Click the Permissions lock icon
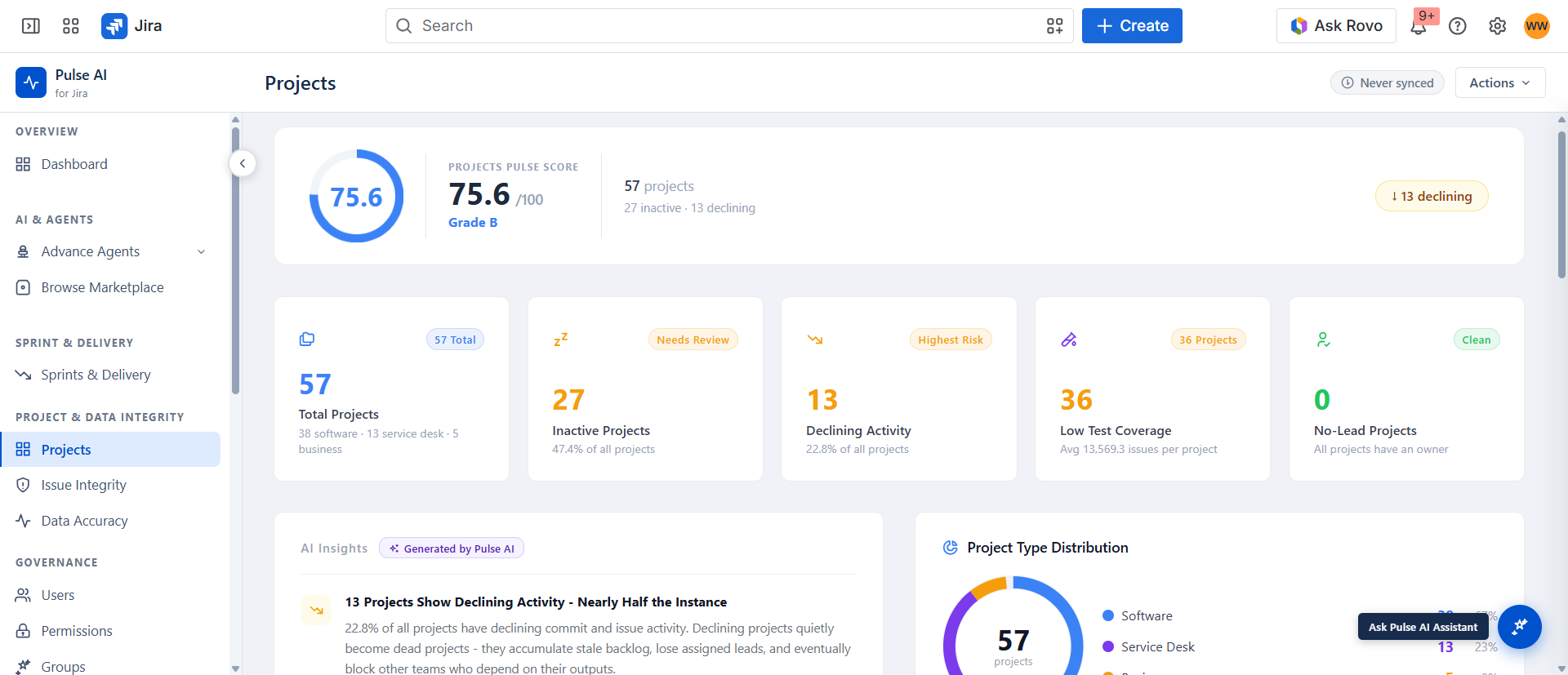 pos(23,631)
